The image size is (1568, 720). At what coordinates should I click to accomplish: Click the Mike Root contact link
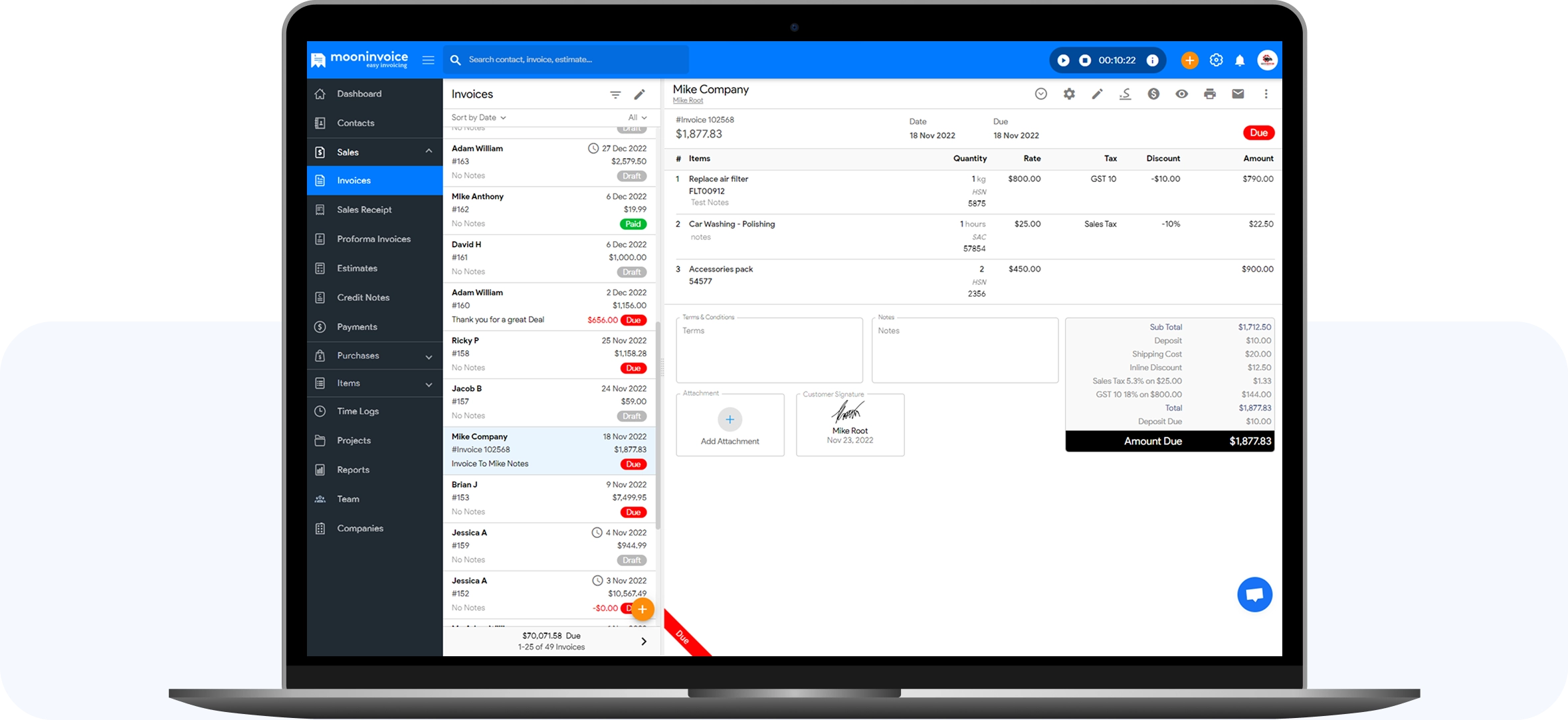click(688, 101)
